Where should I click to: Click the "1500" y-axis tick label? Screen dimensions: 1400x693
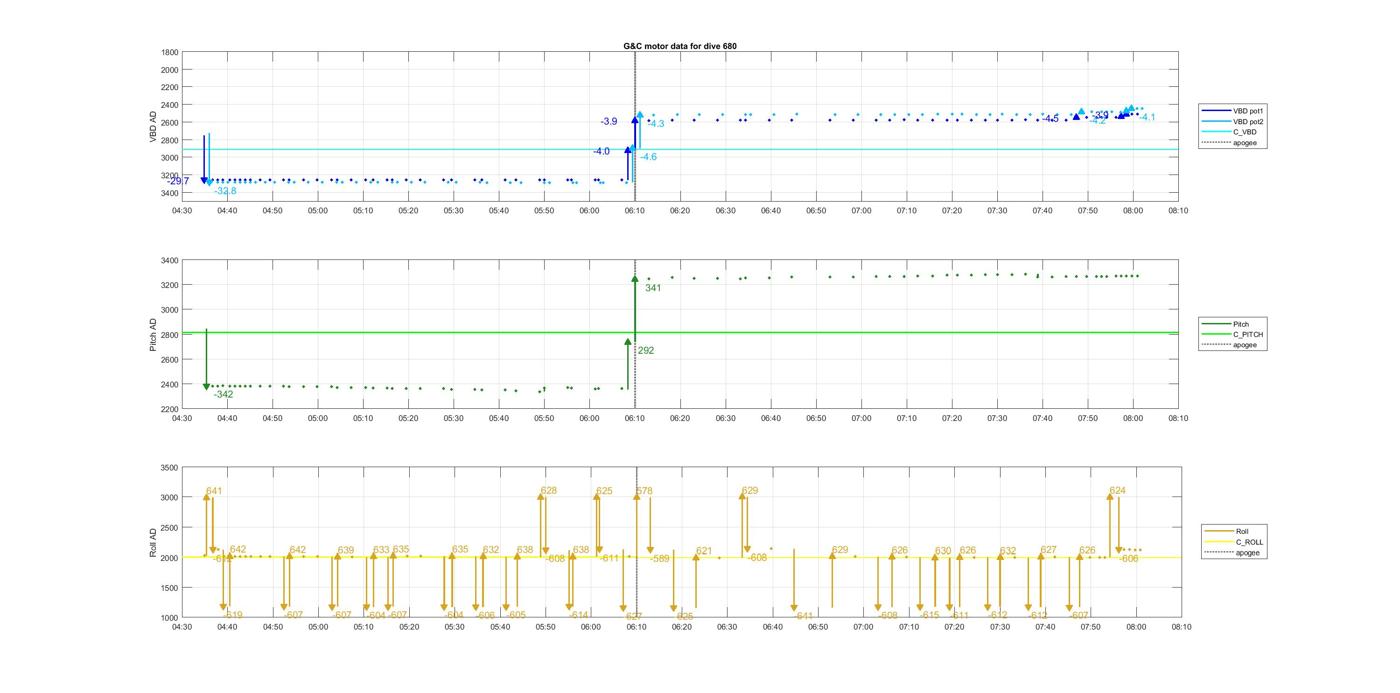point(169,588)
